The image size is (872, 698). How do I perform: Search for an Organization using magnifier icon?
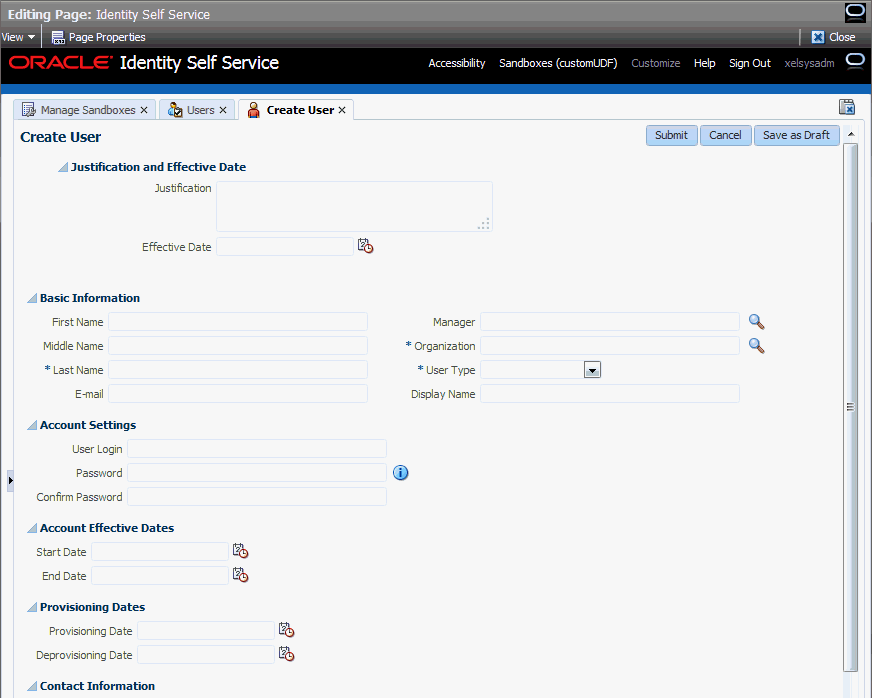point(756,345)
